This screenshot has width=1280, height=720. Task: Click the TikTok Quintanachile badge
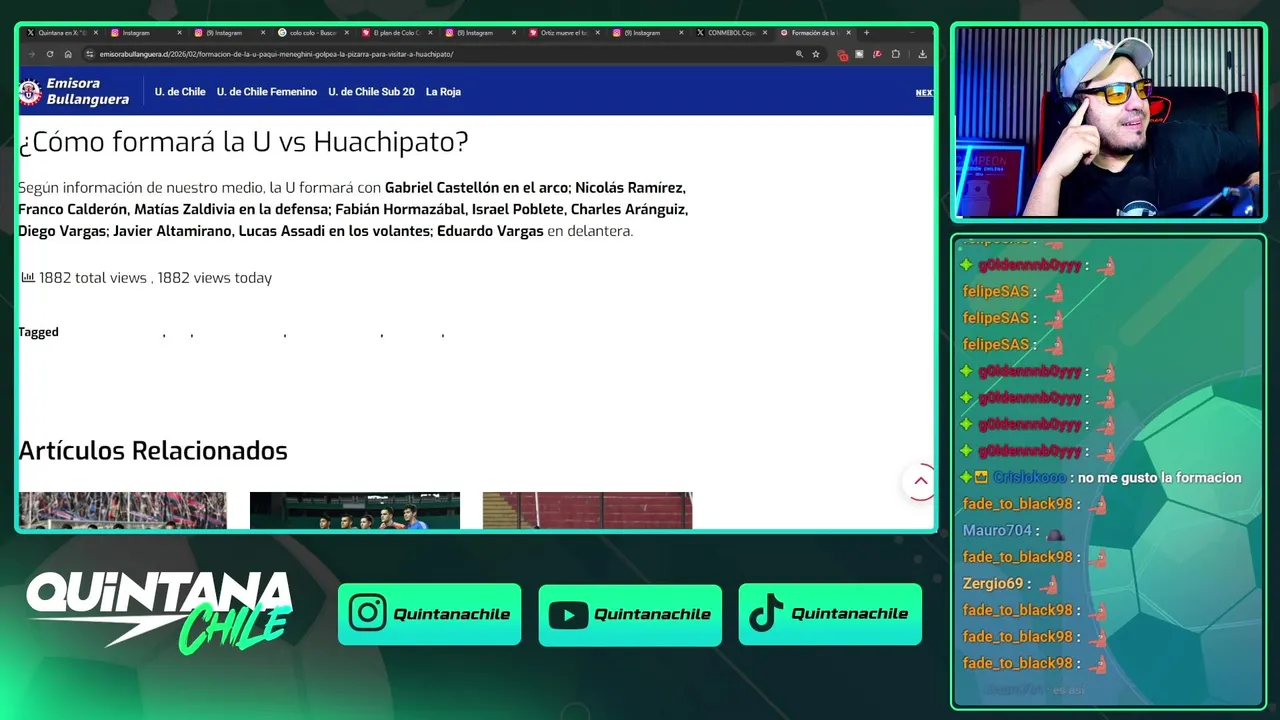tap(830, 614)
